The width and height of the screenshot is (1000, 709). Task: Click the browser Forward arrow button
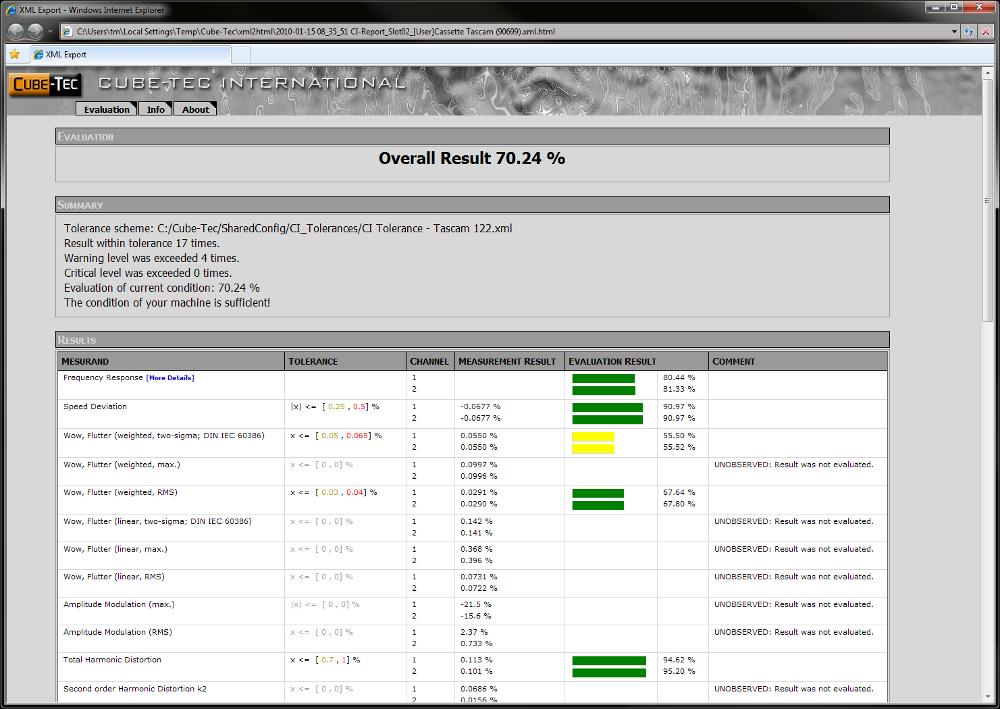point(37,31)
